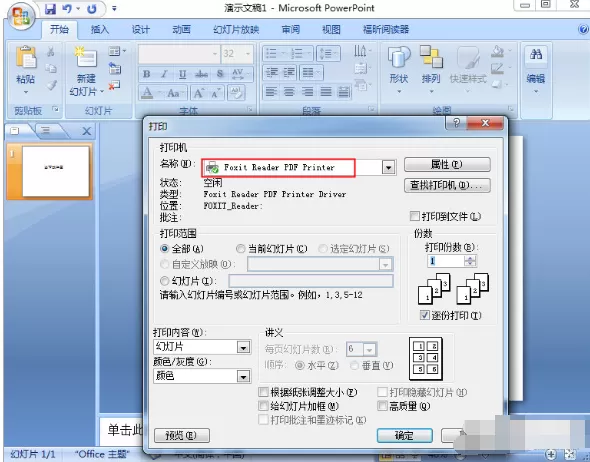Screen dimensions: 590x462
Task: Toggle italic formatting
Action: click(164, 74)
